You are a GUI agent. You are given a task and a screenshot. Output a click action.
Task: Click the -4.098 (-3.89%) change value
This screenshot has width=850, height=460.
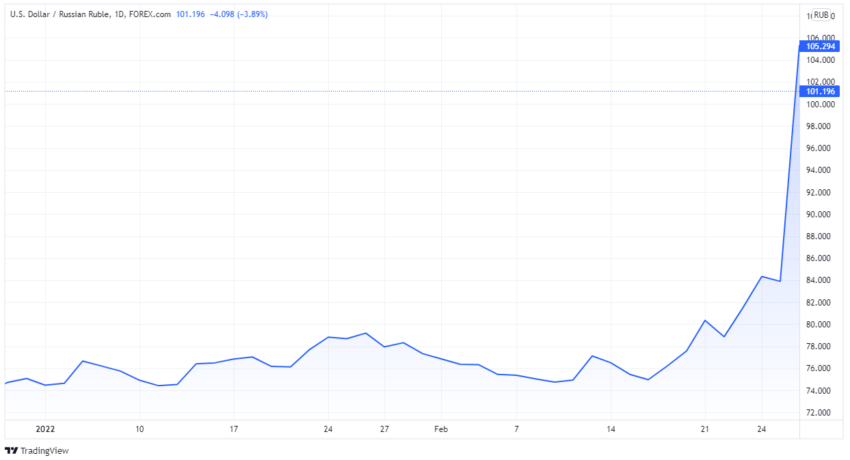click(x=239, y=15)
